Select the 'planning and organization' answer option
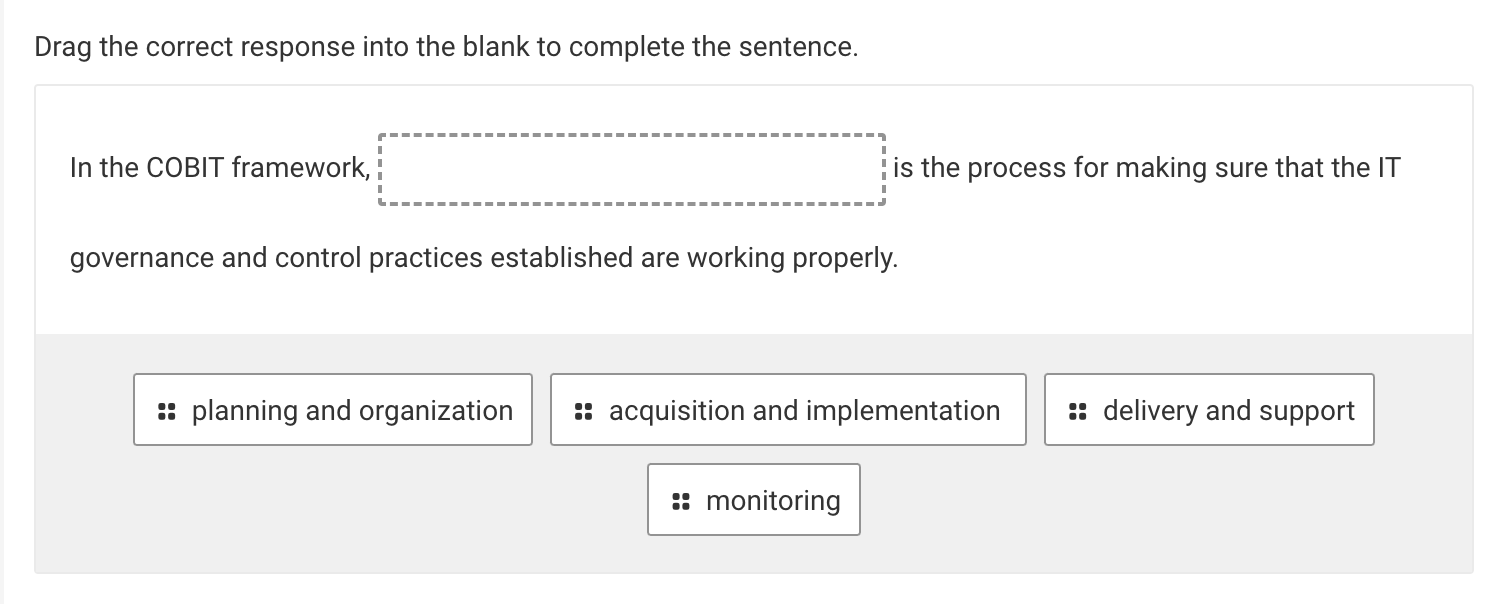 pos(333,410)
